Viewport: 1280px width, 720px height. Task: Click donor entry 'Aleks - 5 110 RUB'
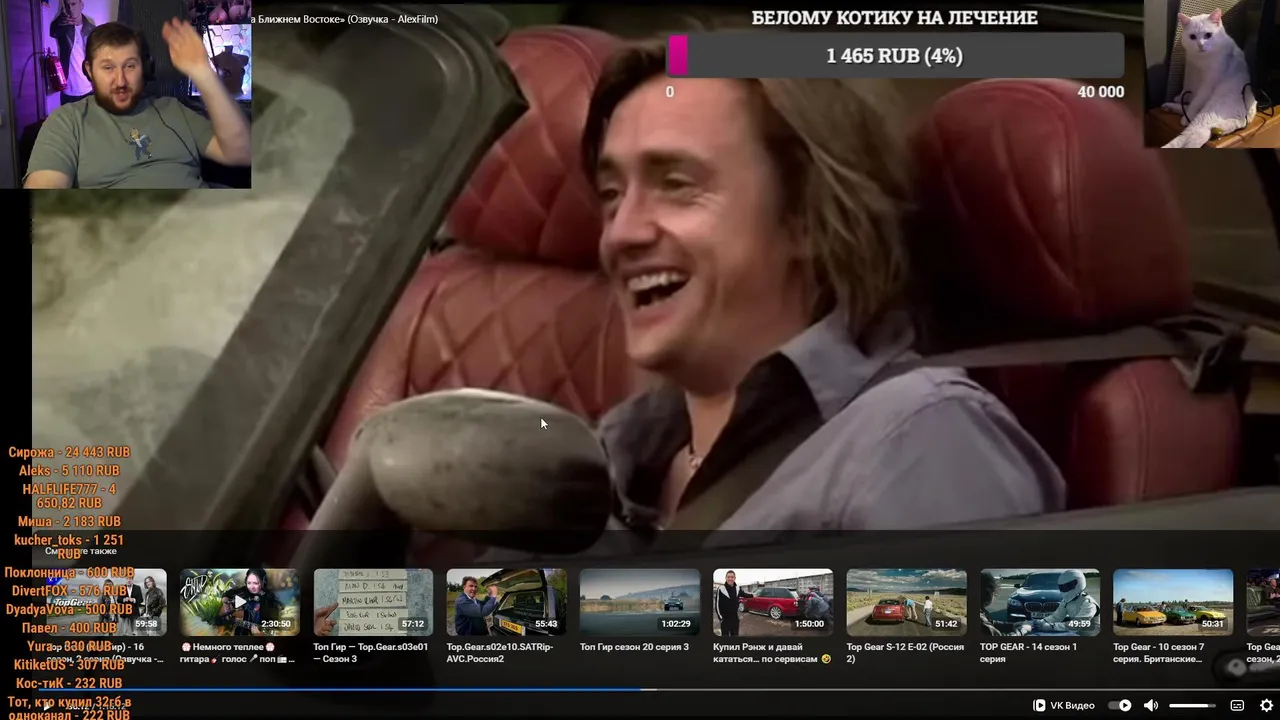(69, 470)
